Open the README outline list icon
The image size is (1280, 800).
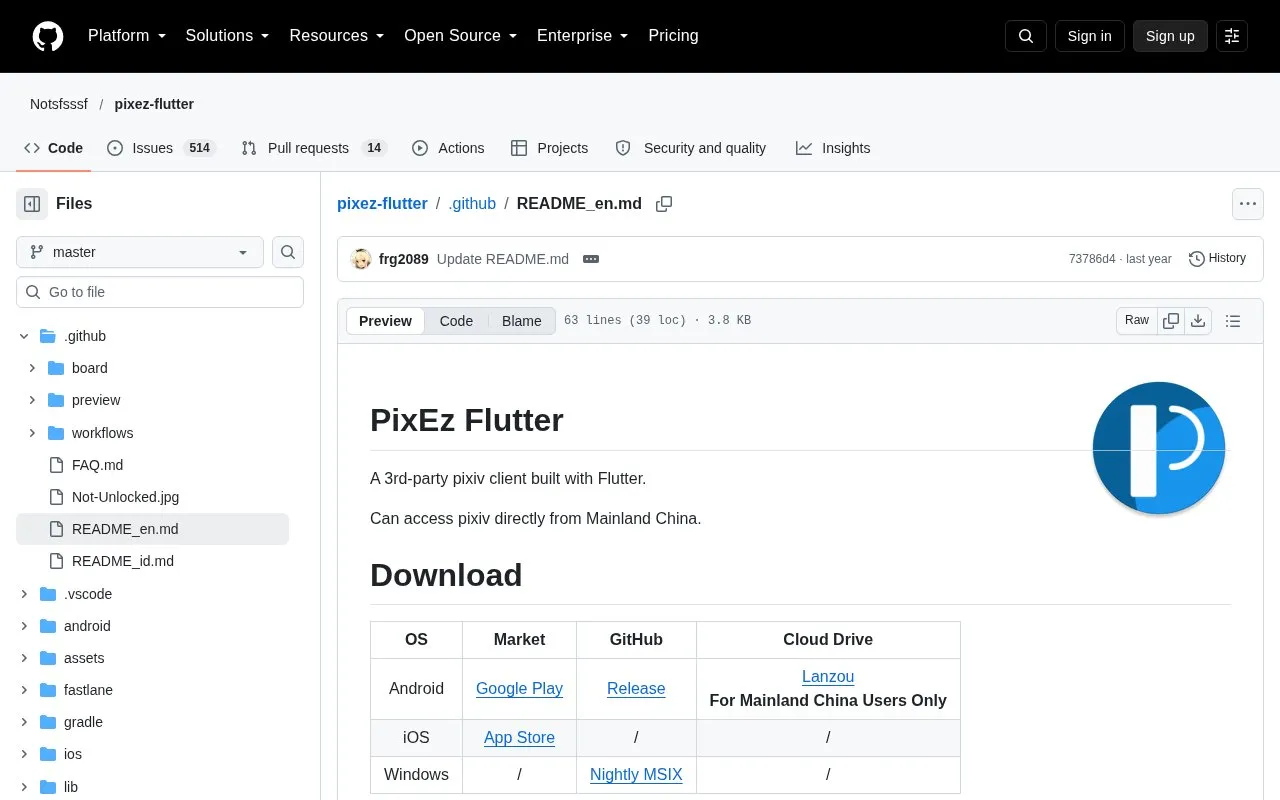[x=1233, y=321]
